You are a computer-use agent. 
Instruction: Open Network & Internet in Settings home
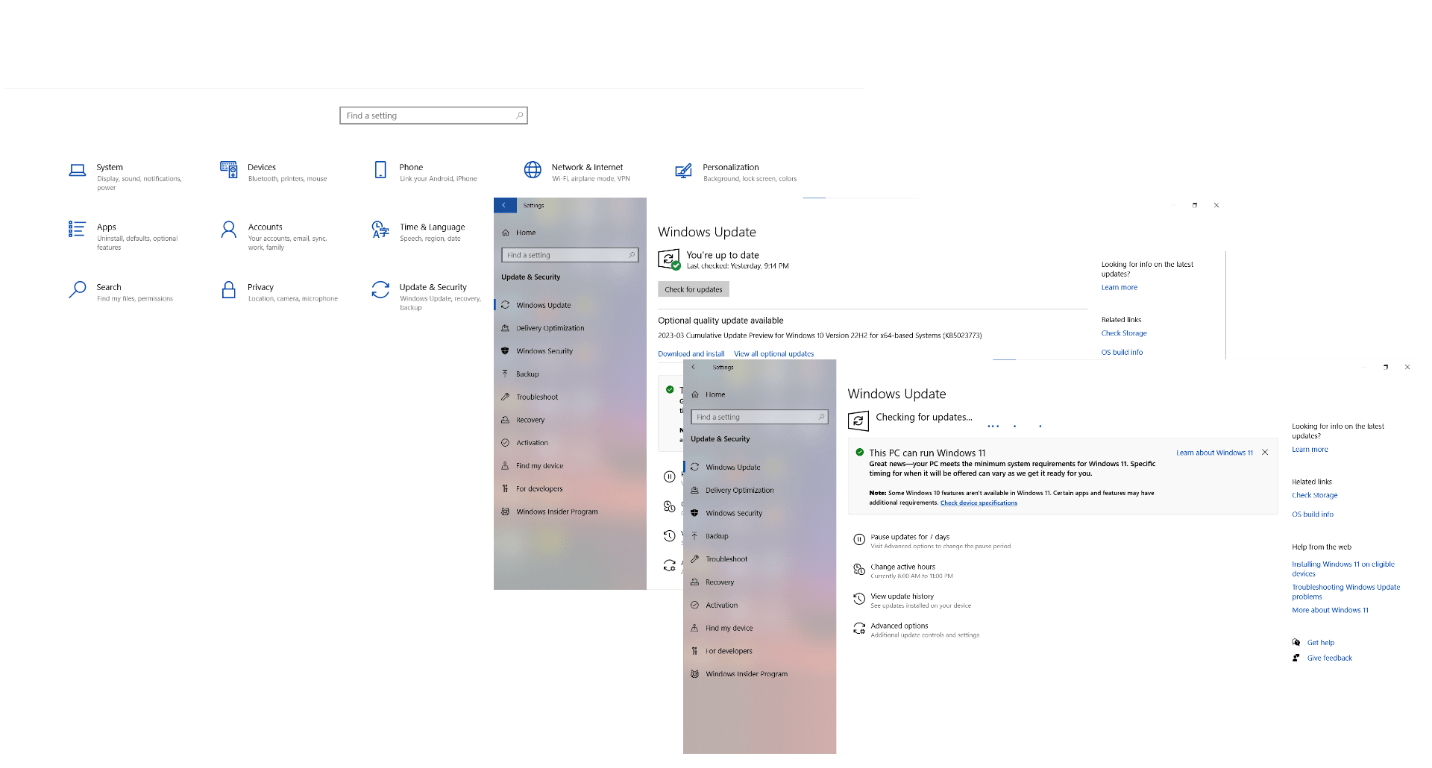(x=577, y=172)
